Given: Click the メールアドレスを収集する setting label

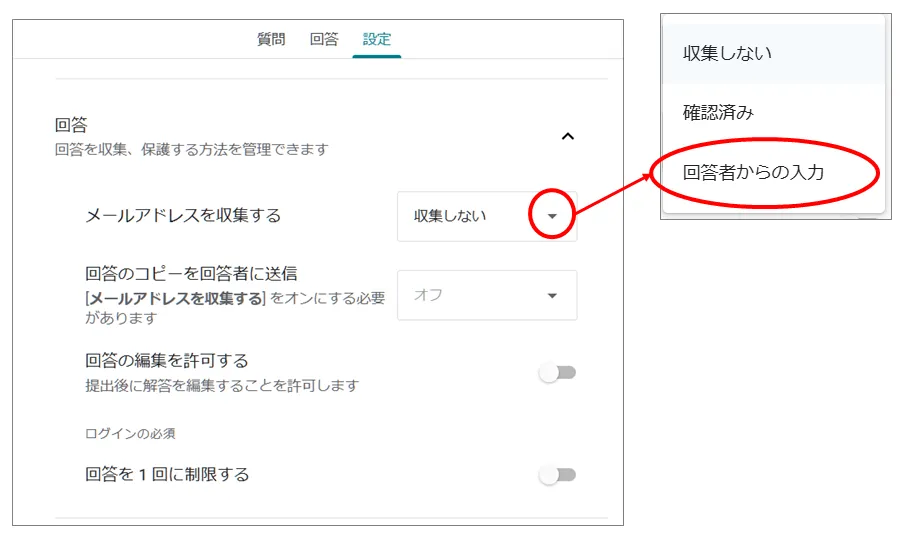Looking at the screenshot, I should point(183,215).
